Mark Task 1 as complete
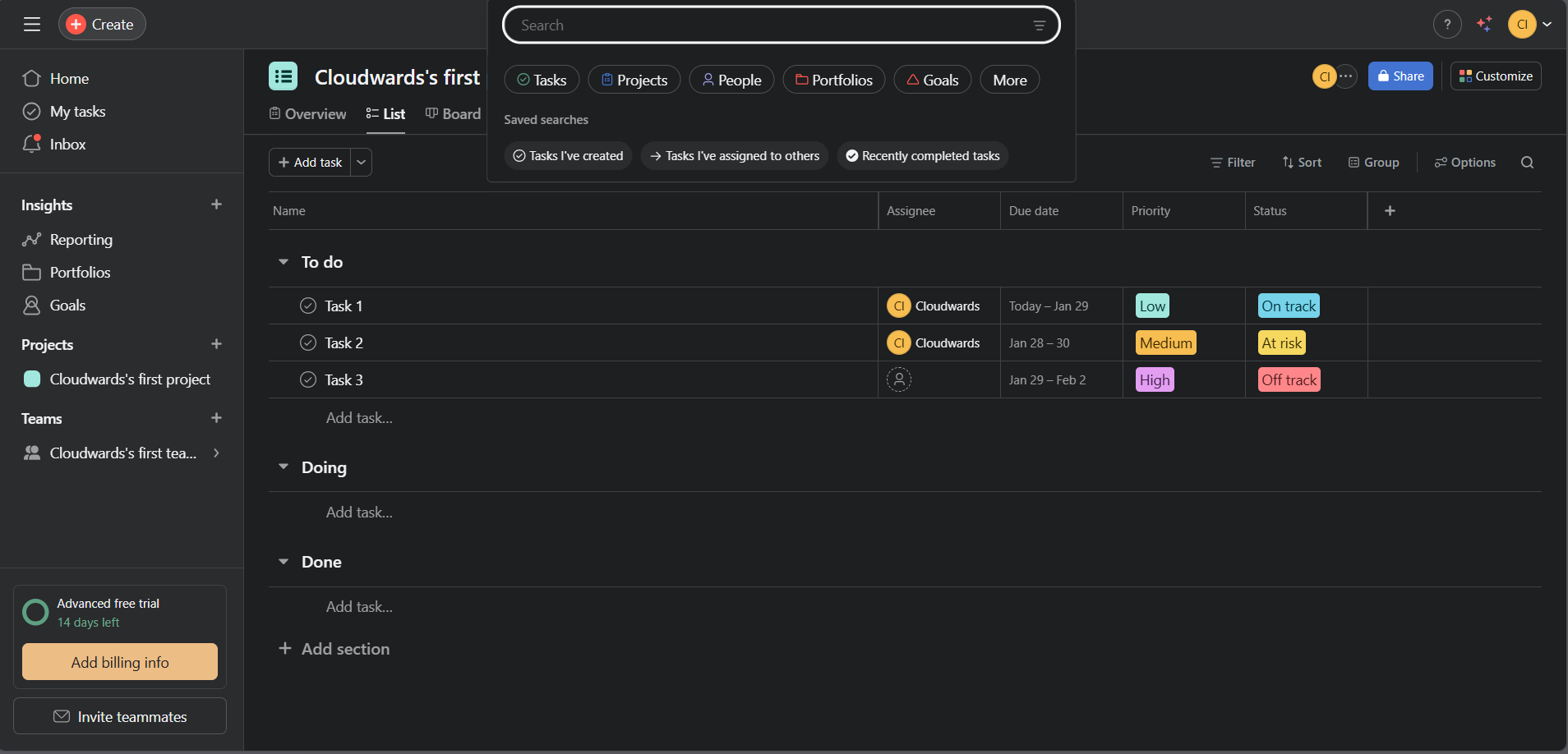Image resolution: width=1568 pixels, height=754 pixels. point(308,306)
